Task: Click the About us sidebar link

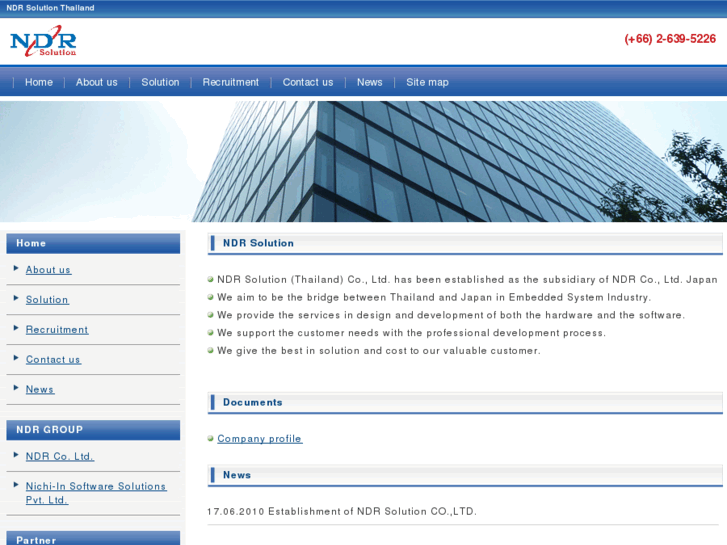Action: (48, 269)
